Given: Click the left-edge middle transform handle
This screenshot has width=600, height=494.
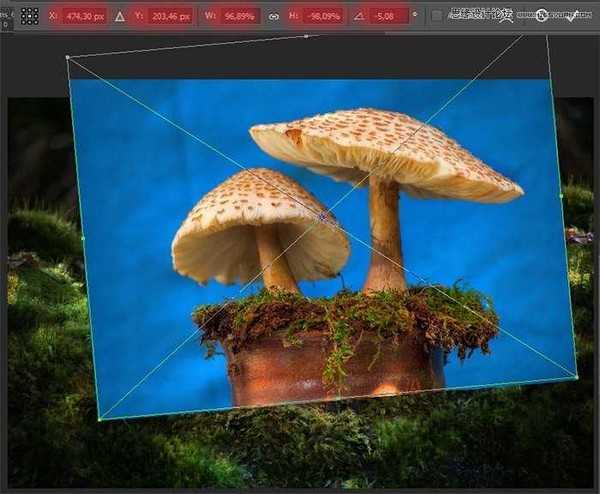Looking at the screenshot, I should point(83,238).
